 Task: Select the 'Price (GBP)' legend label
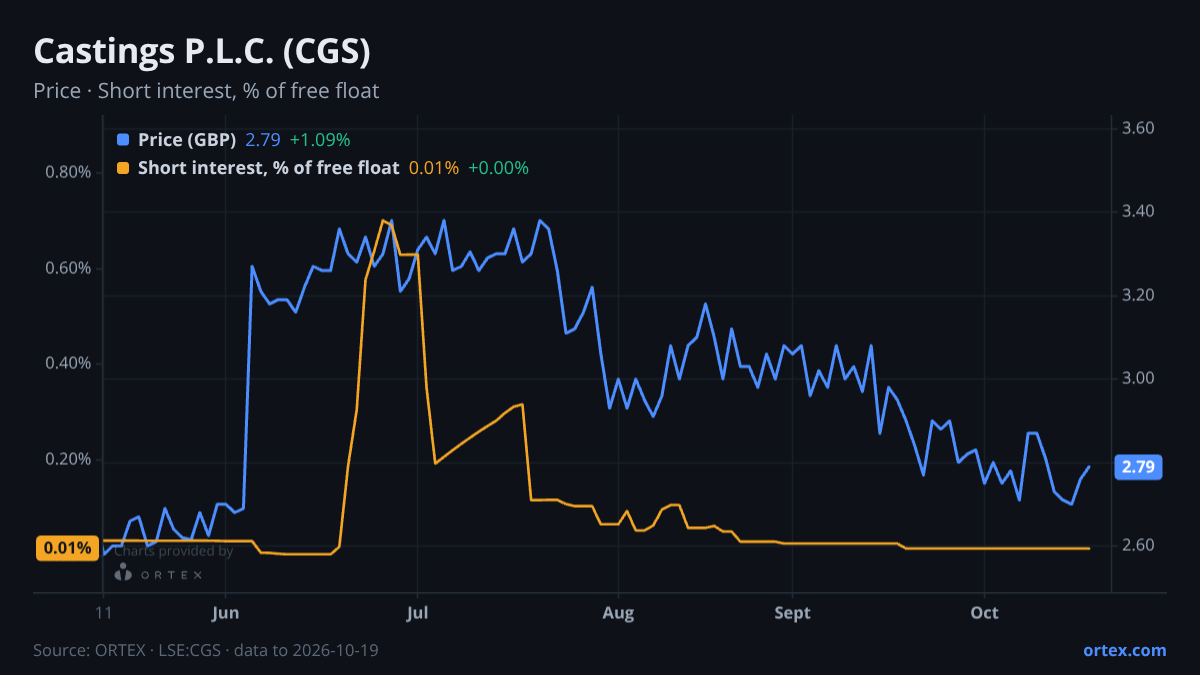[x=187, y=140]
